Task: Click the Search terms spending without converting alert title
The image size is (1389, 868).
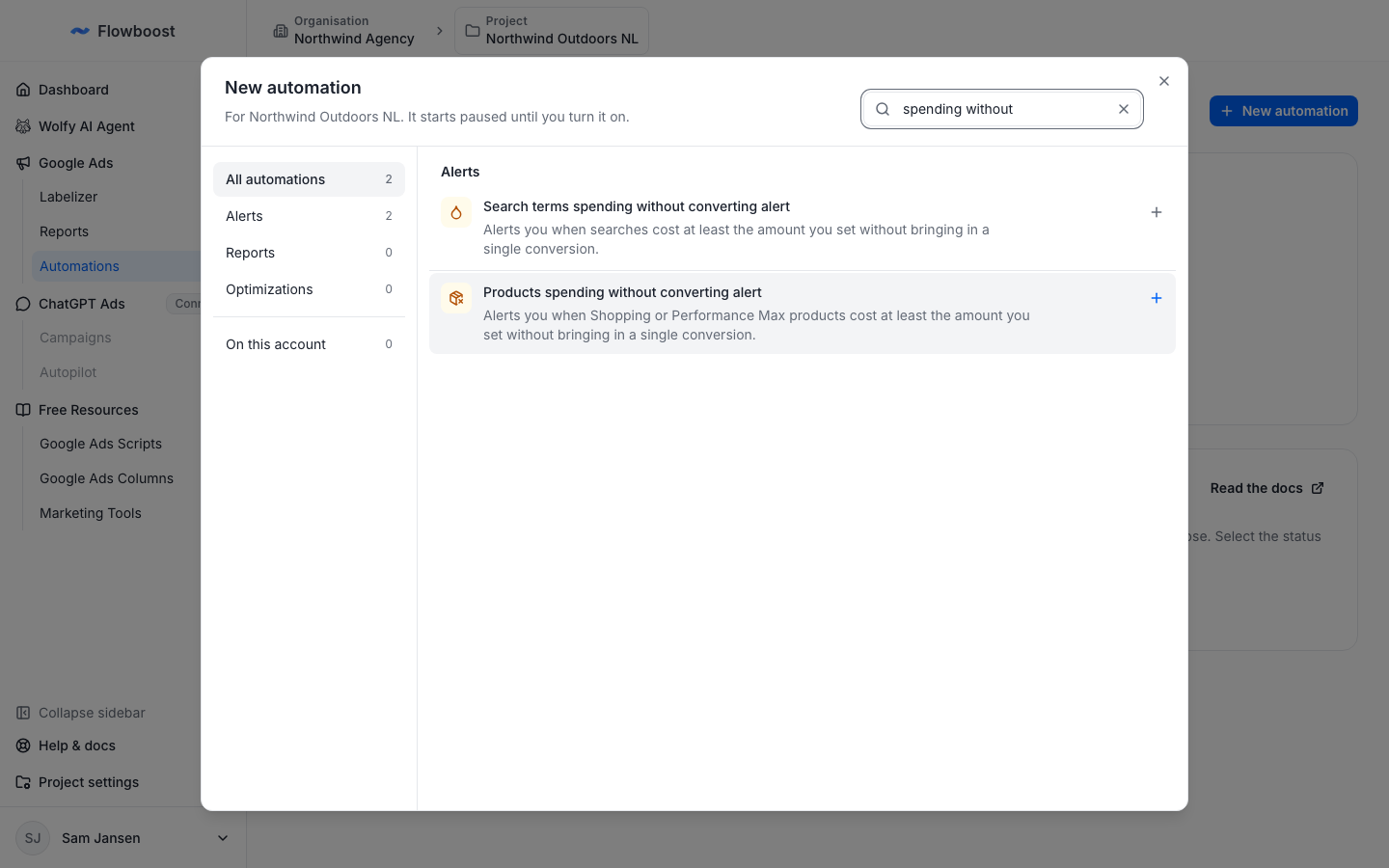Action: tap(637, 206)
